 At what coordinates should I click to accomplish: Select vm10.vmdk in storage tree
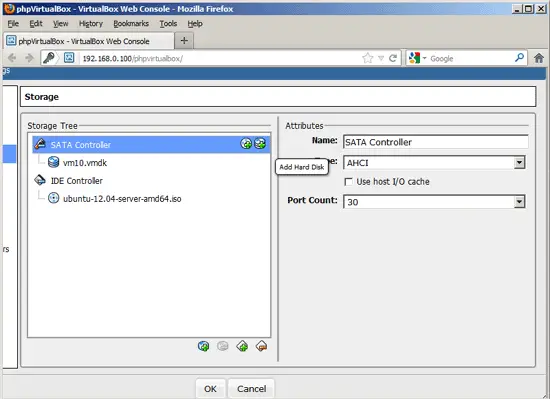coord(85,163)
